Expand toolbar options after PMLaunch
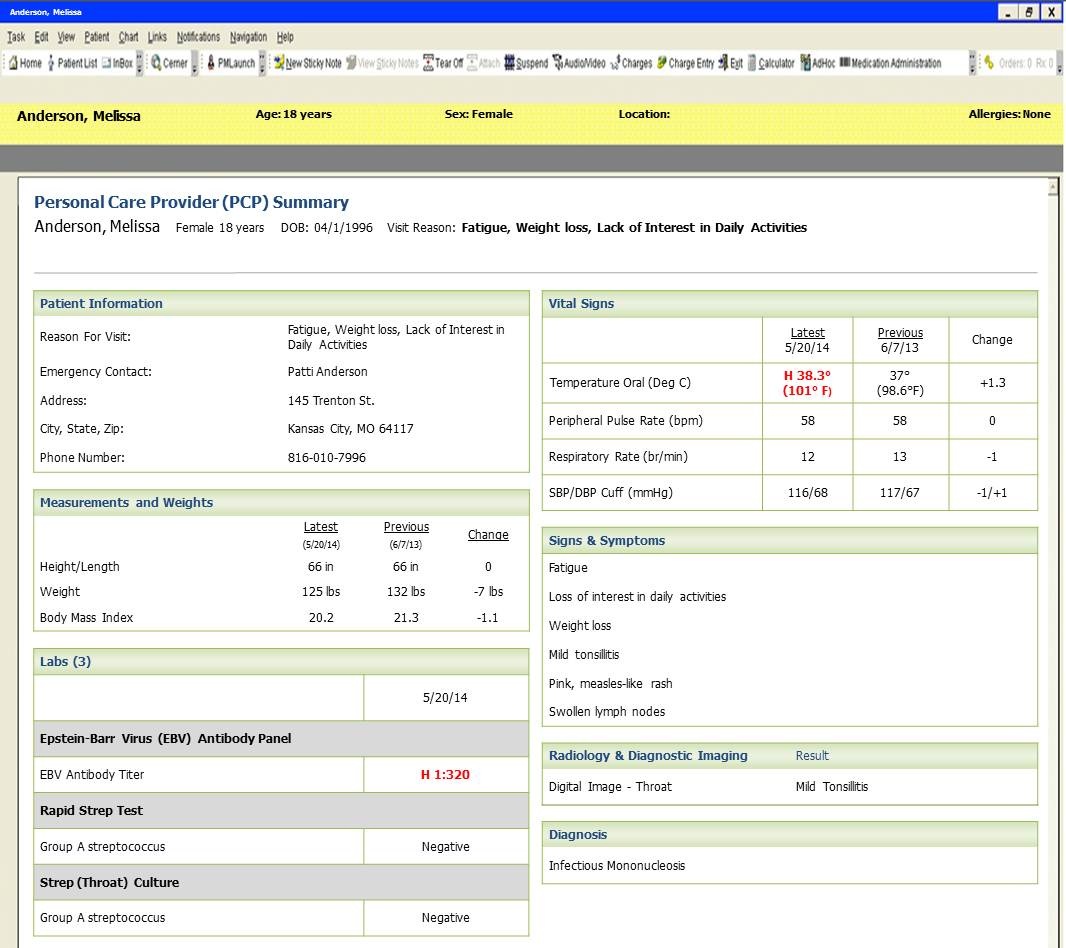1066x948 pixels. point(262,63)
